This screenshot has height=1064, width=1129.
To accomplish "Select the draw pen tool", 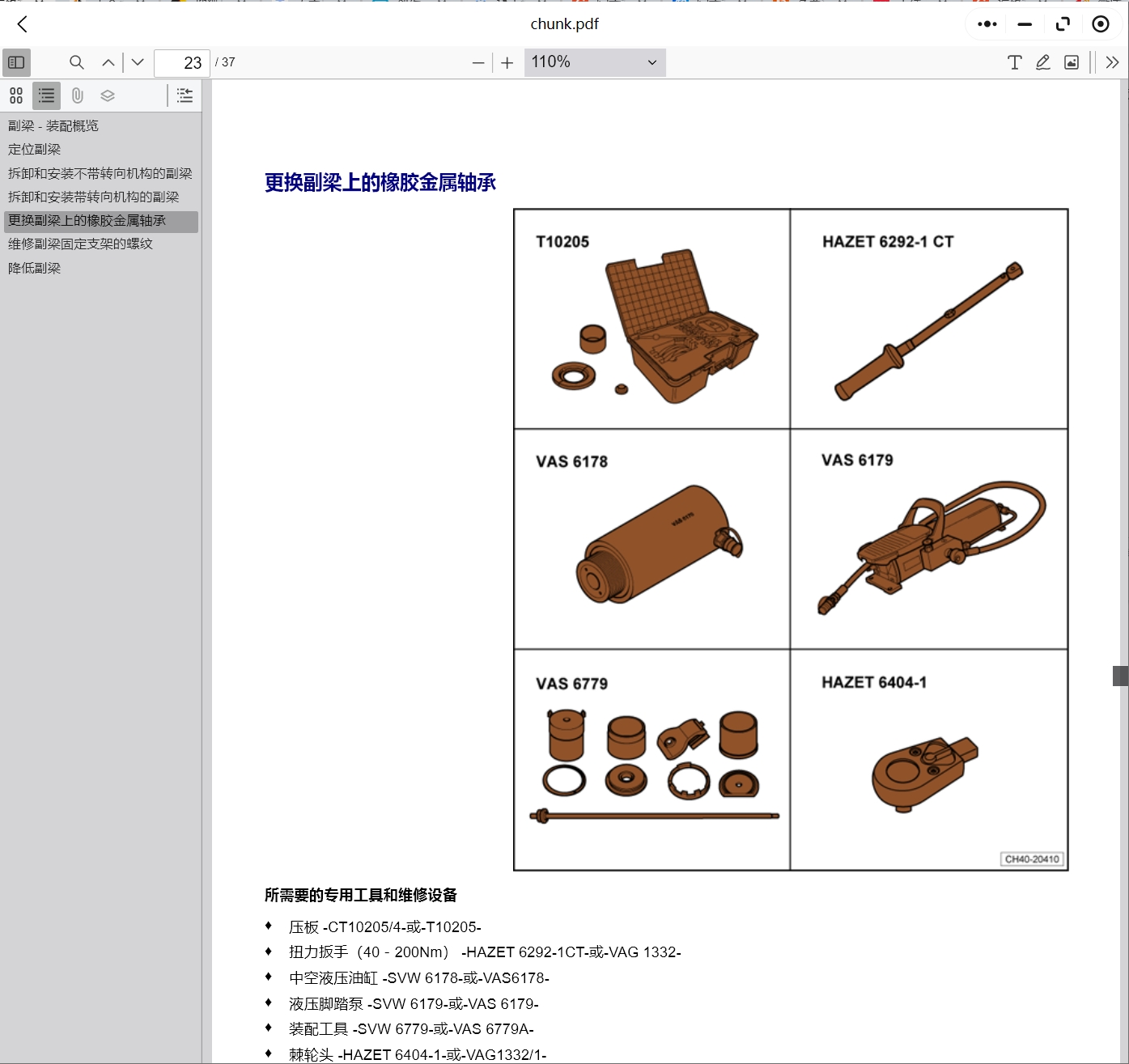I will click(1043, 62).
